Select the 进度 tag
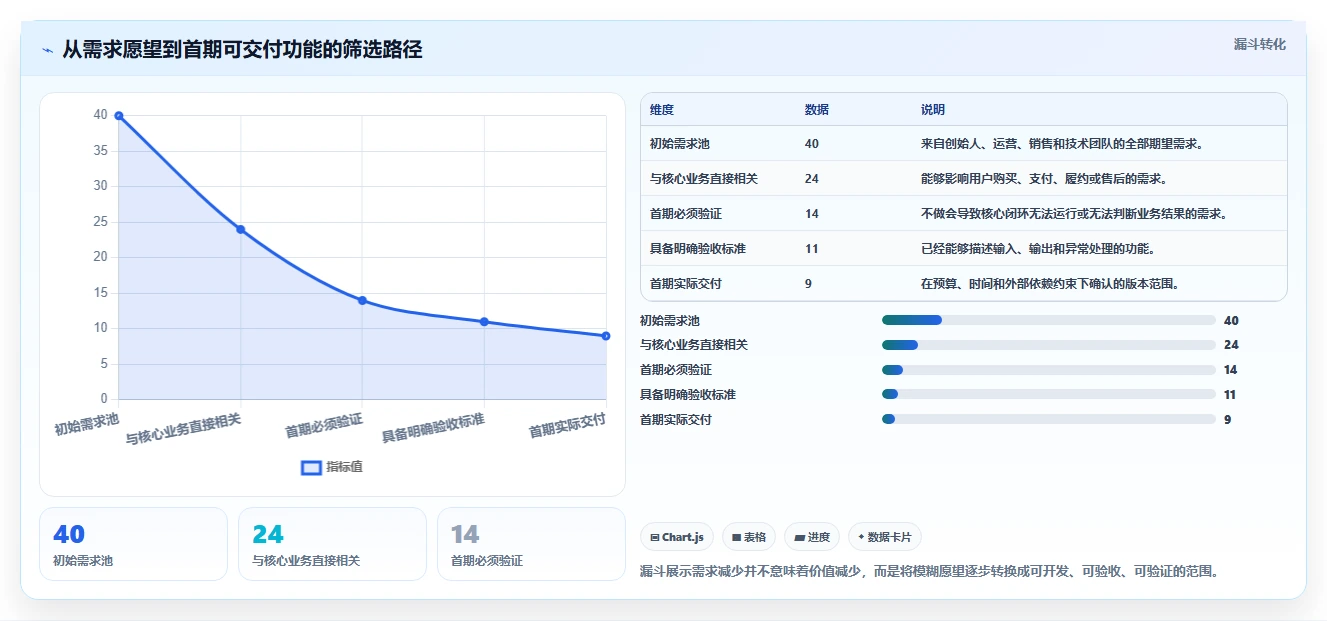The image size is (1327, 621). (x=812, y=537)
